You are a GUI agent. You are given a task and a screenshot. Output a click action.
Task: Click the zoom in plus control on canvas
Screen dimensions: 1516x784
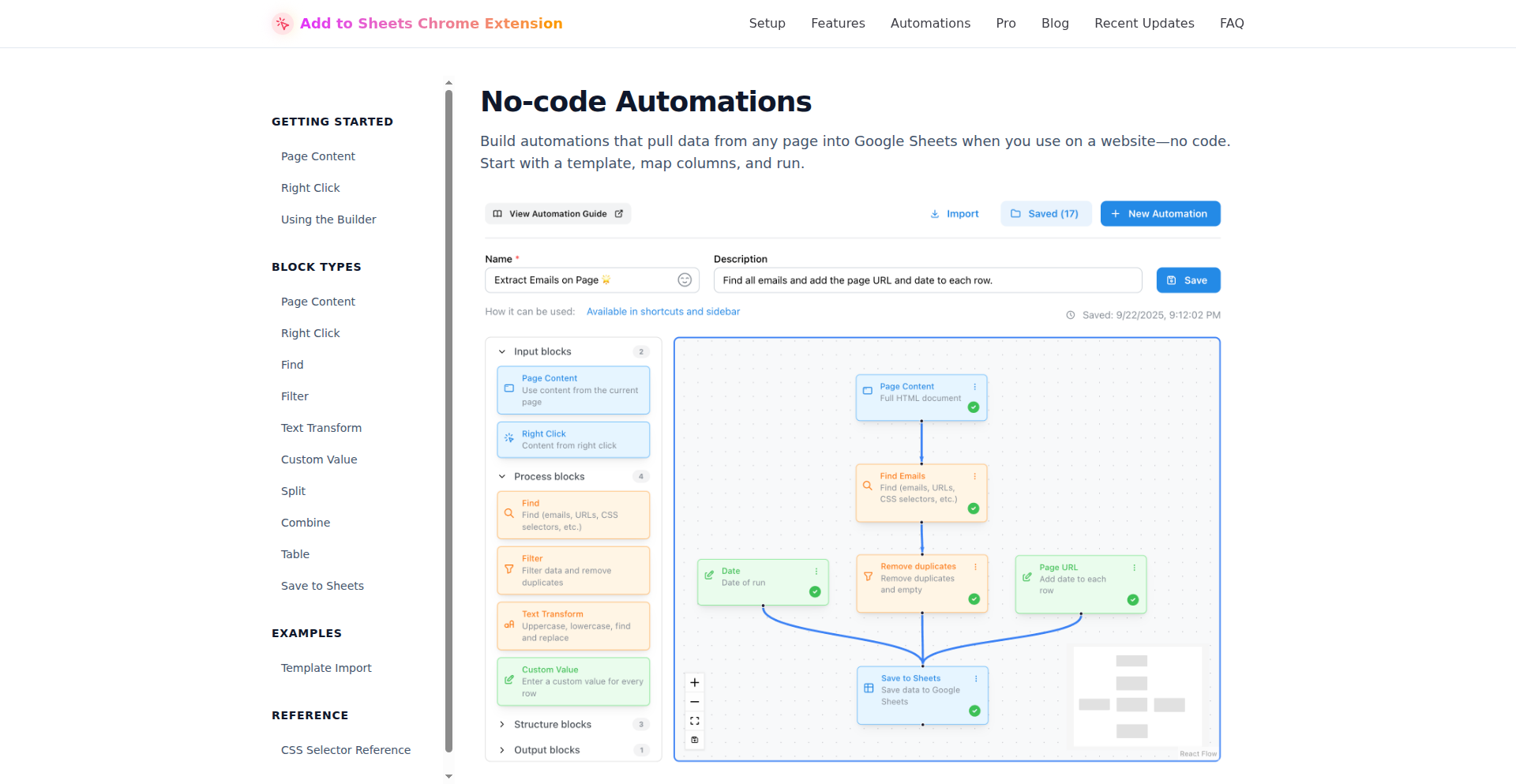pos(695,683)
